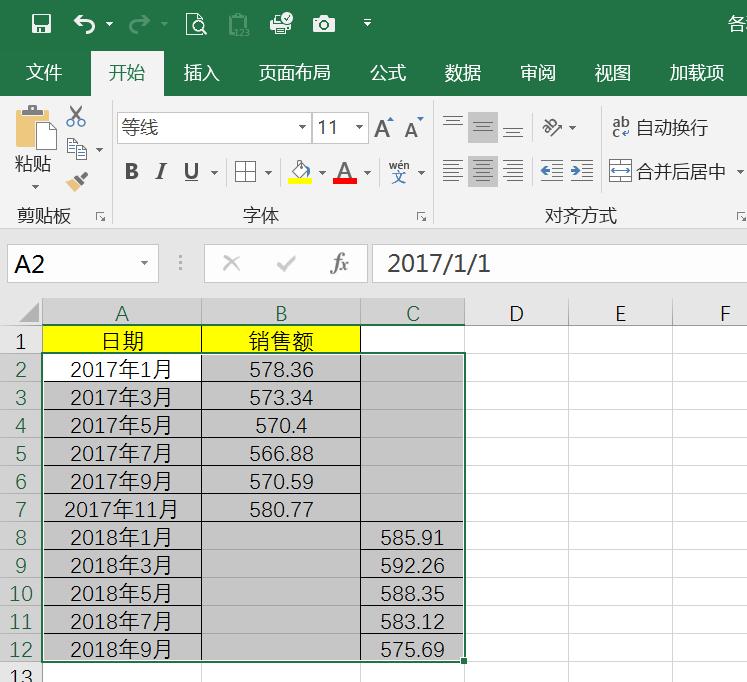747x682 pixels.
Task: Open the 数据 tab
Action: [x=463, y=73]
